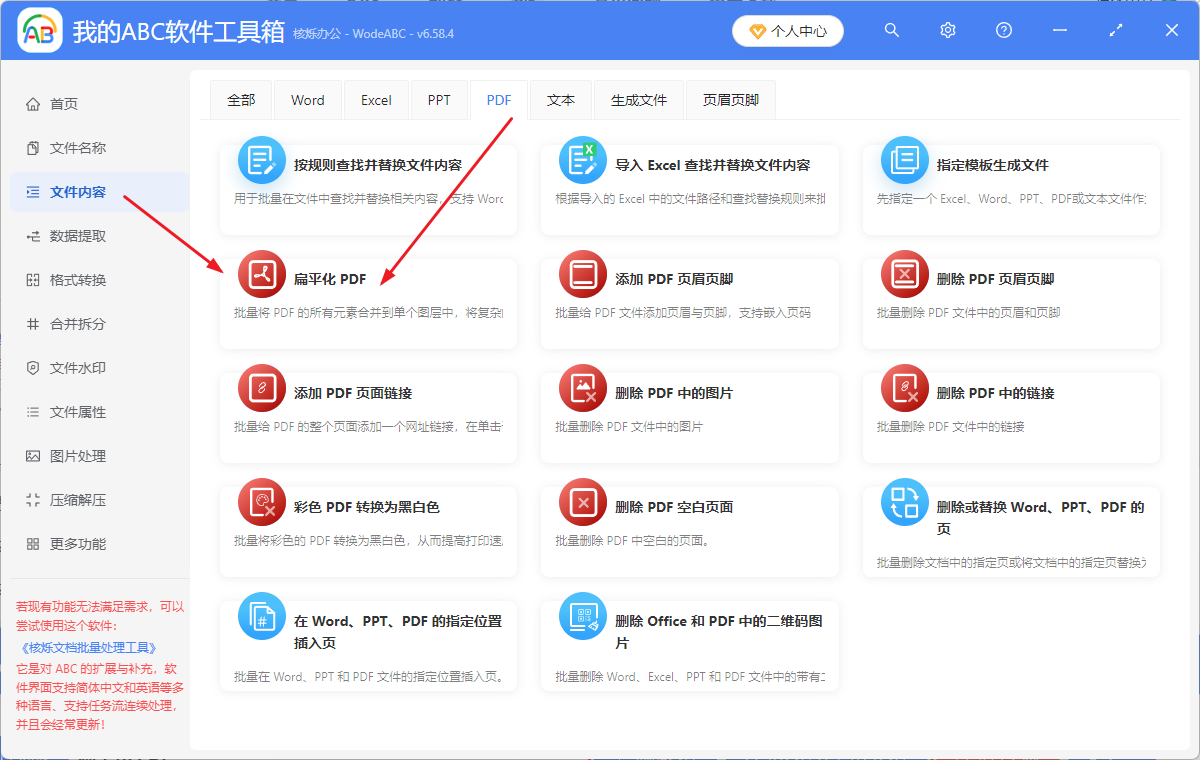Open the 个人中心 button

[787, 30]
